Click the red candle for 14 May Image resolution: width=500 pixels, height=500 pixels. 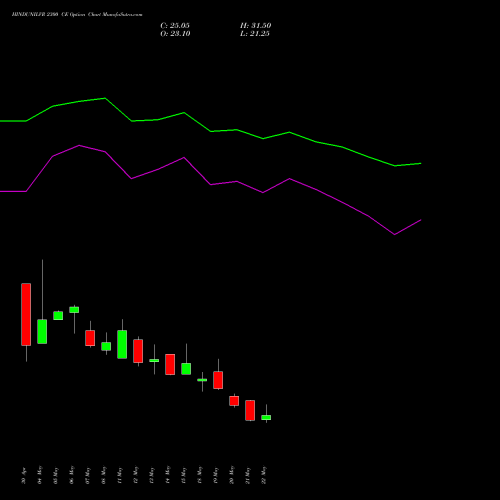(x=170, y=364)
